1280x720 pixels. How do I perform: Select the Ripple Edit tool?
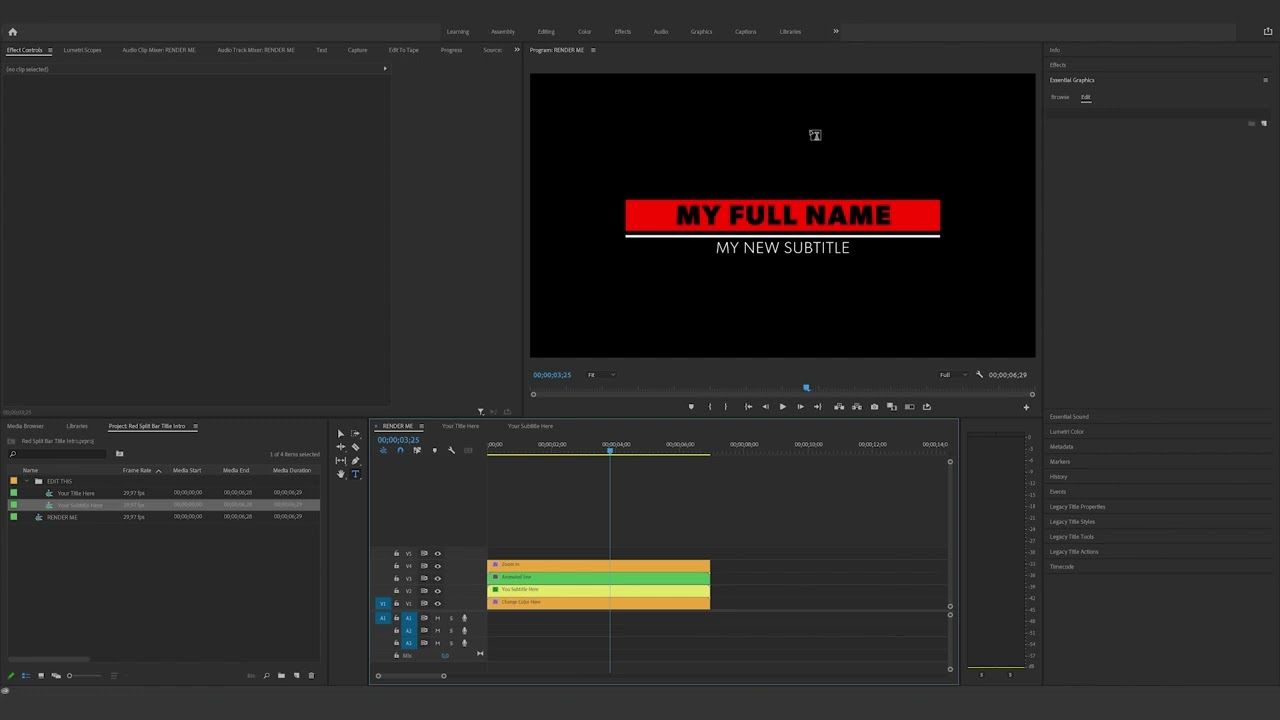(x=341, y=447)
